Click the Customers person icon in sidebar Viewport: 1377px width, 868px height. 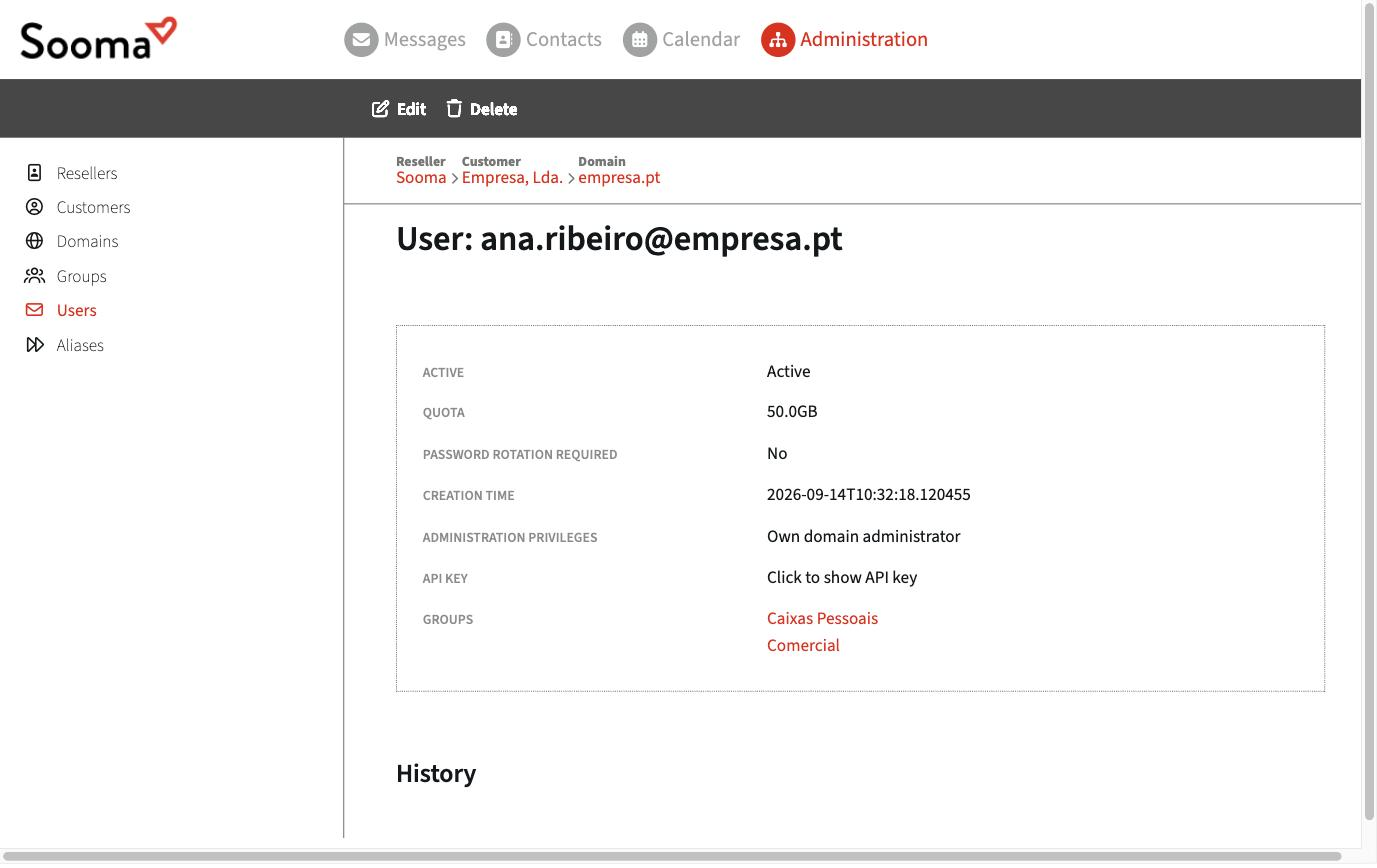[34, 207]
